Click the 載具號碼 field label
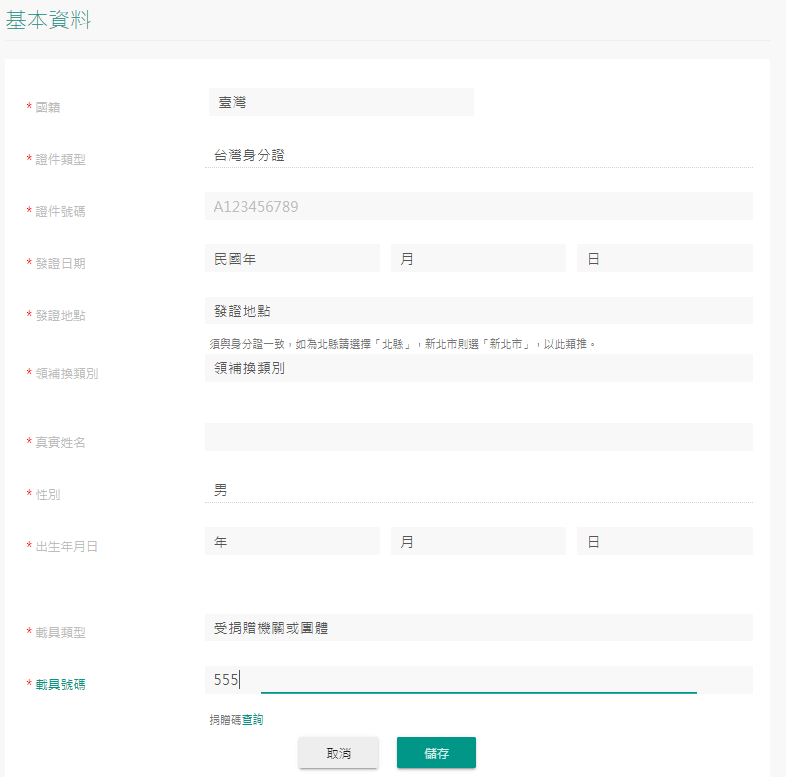 click(x=60, y=685)
